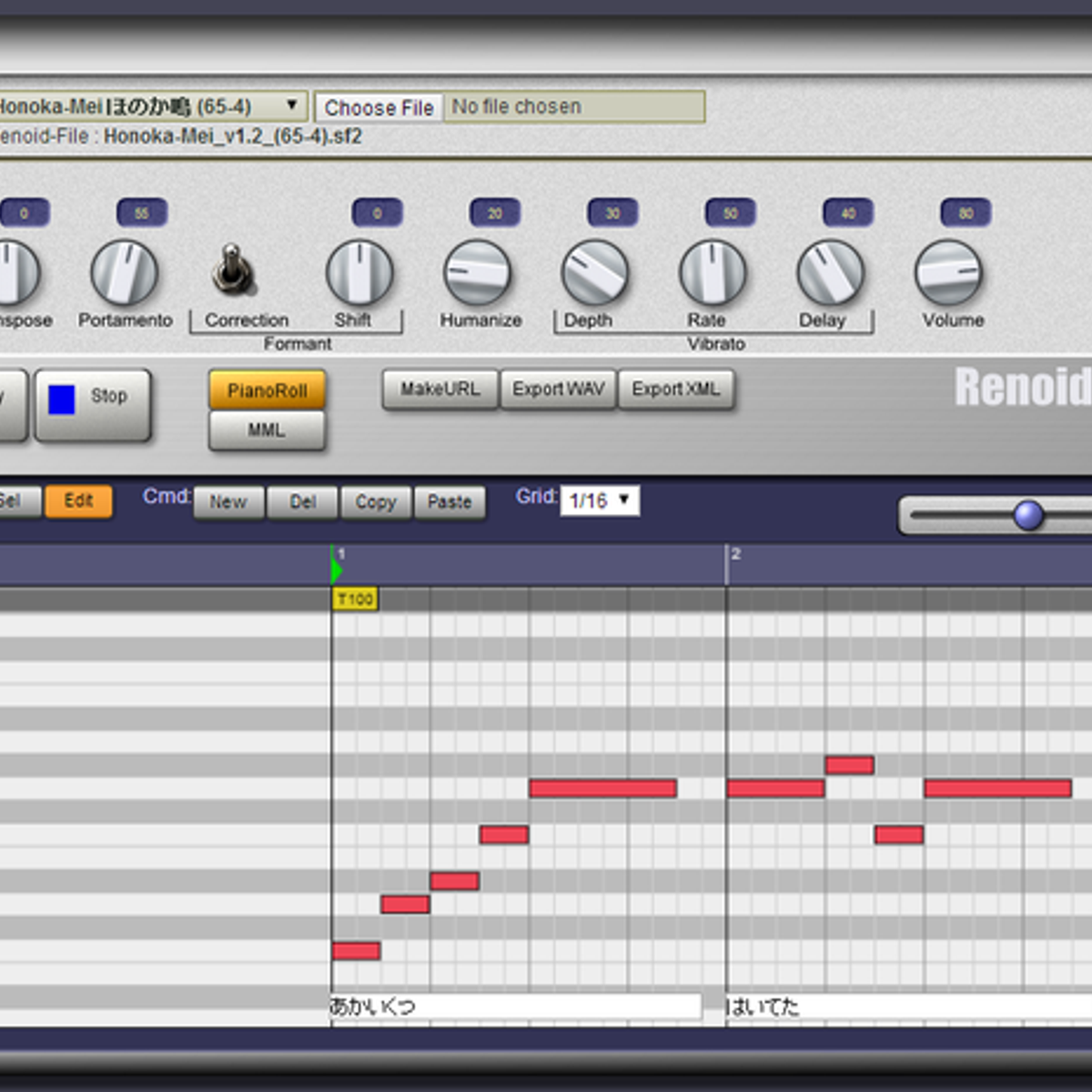Viewport: 1092px width, 1092px height.
Task: Click the Volume knob
Action: click(948, 272)
